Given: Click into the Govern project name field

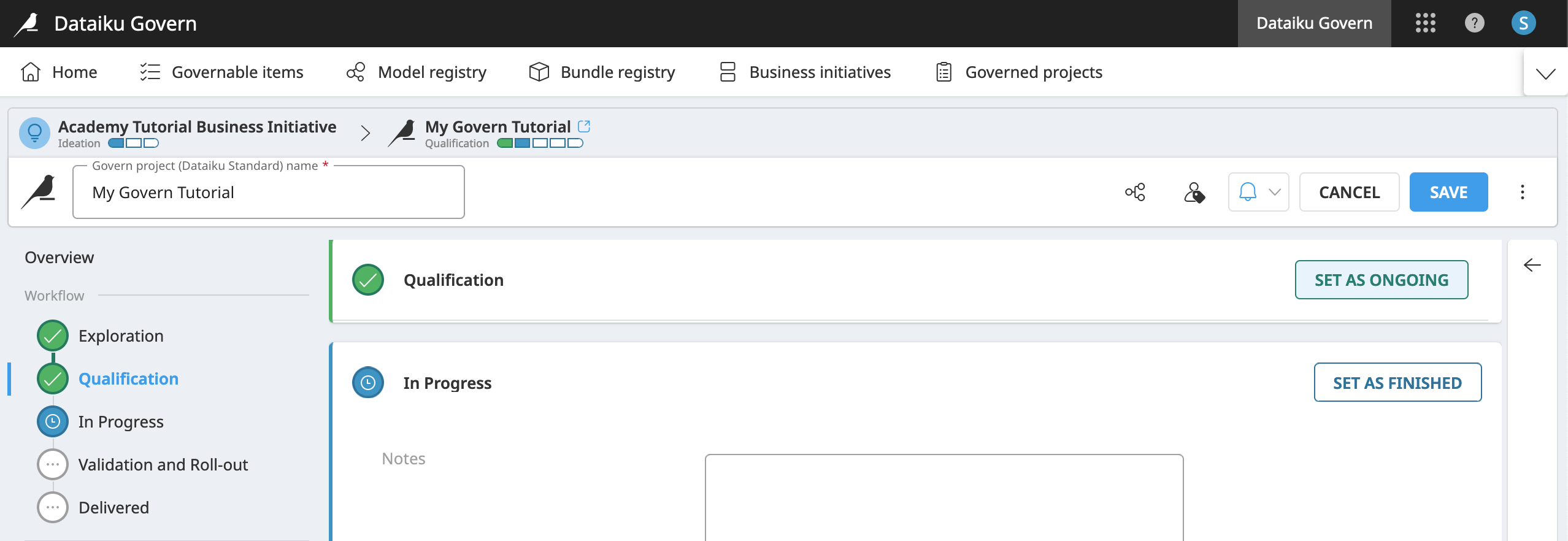Looking at the screenshot, I should (x=269, y=193).
